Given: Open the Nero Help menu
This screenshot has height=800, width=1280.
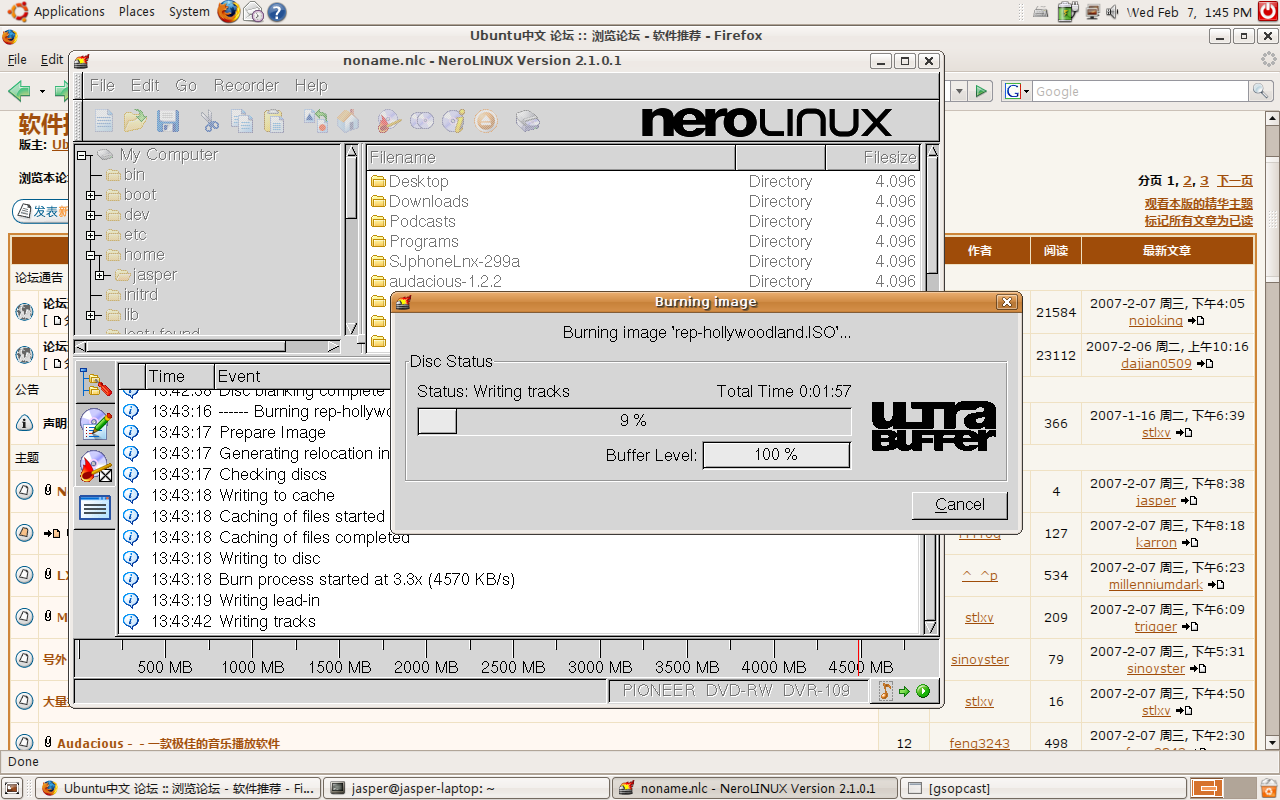Looking at the screenshot, I should coord(311,85).
